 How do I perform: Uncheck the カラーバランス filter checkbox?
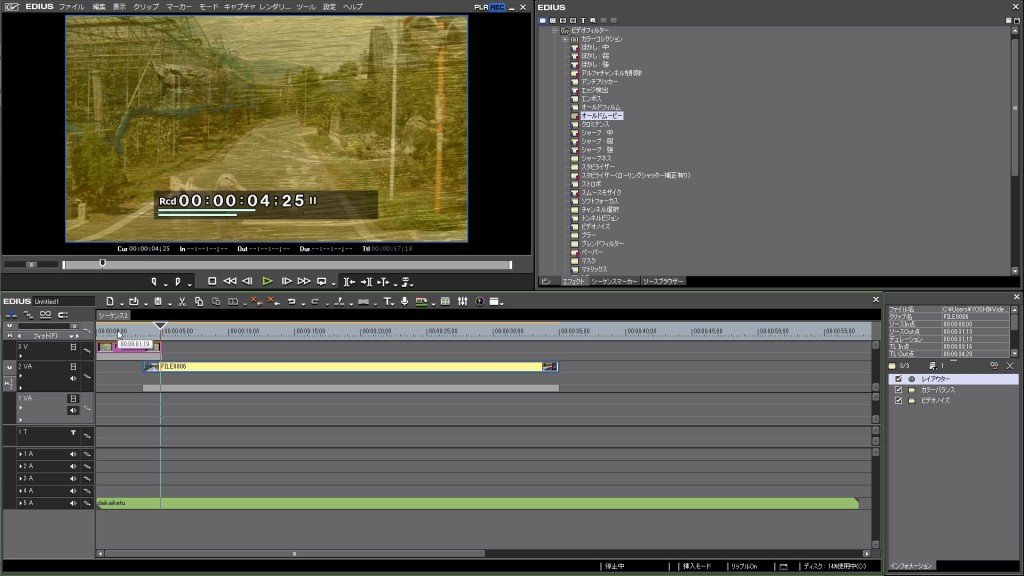pos(899,390)
